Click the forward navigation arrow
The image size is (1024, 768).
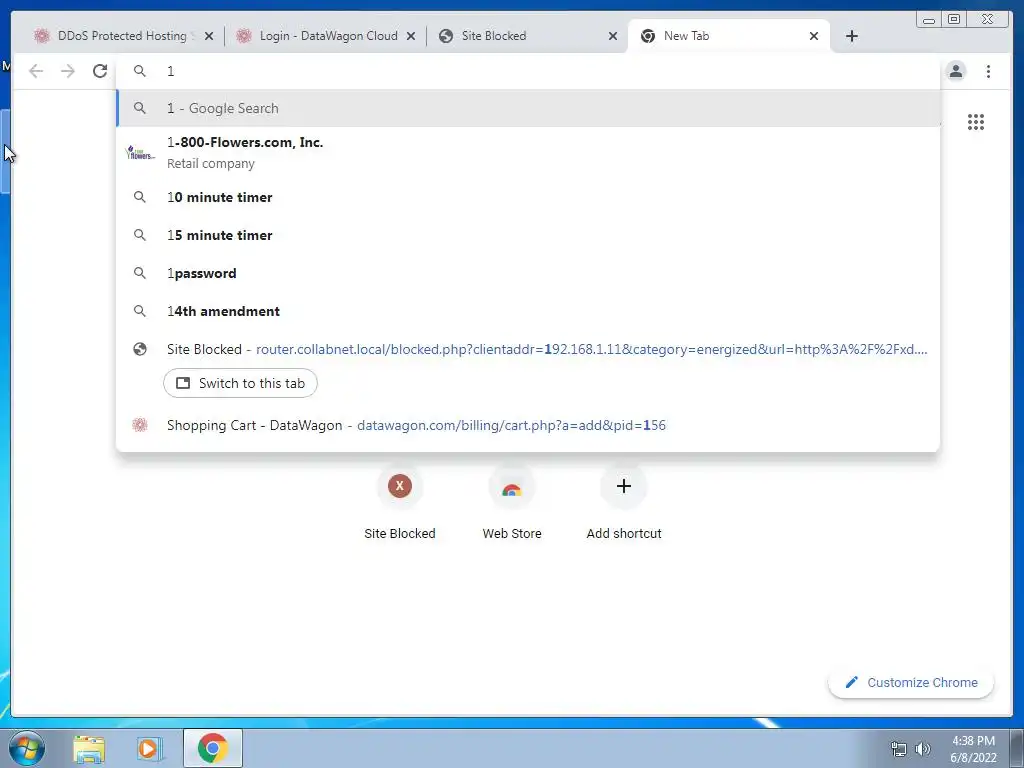[x=68, y=71]
